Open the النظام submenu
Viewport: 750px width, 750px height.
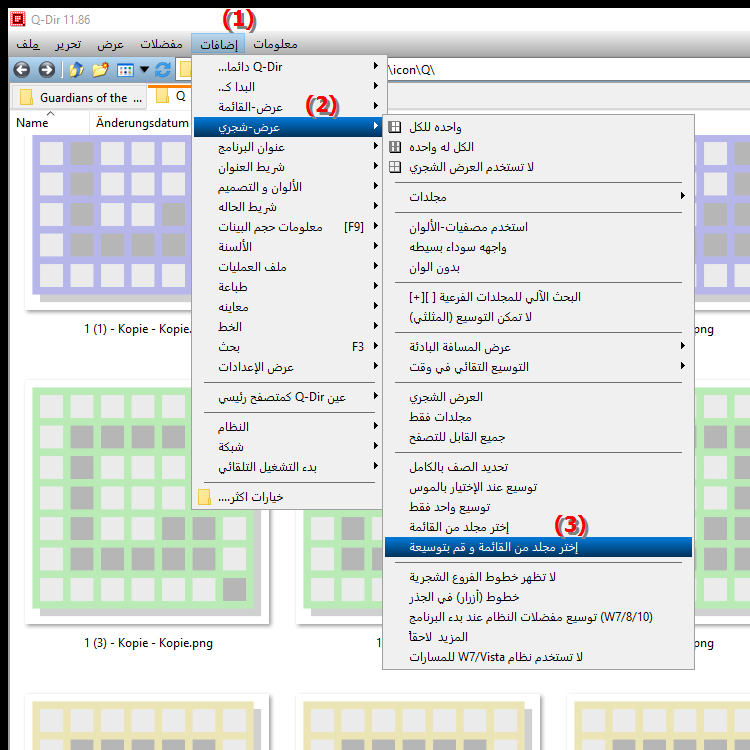288,427
